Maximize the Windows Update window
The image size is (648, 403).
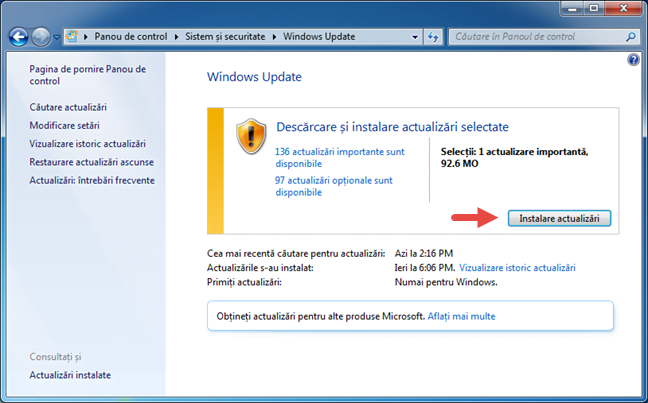click(594, 8)
